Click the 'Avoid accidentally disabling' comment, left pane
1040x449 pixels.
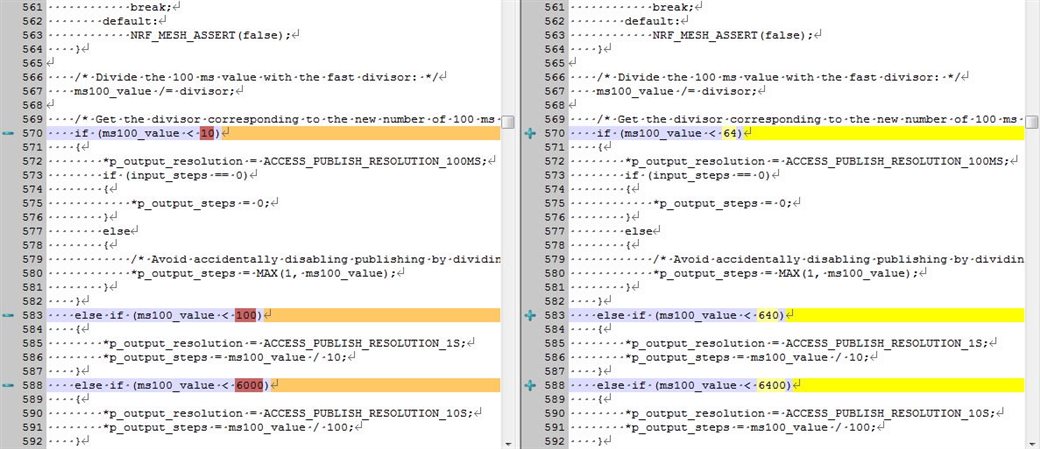click(x=316, y=259)
